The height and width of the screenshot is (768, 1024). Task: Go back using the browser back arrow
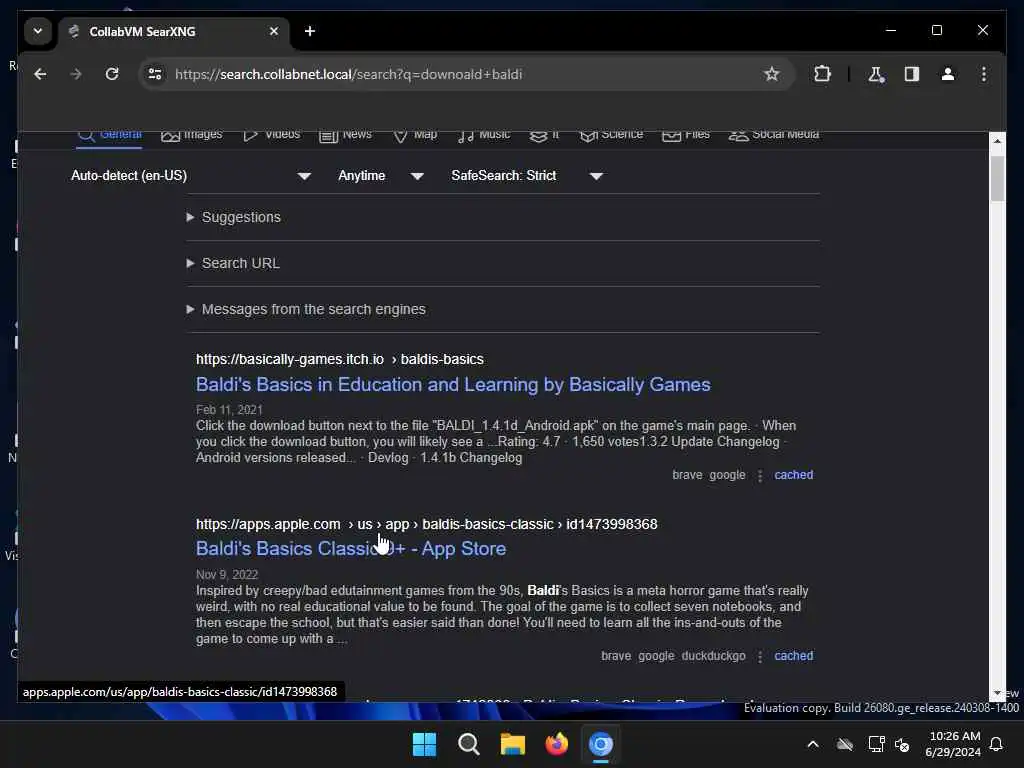[x=40, y=74]
